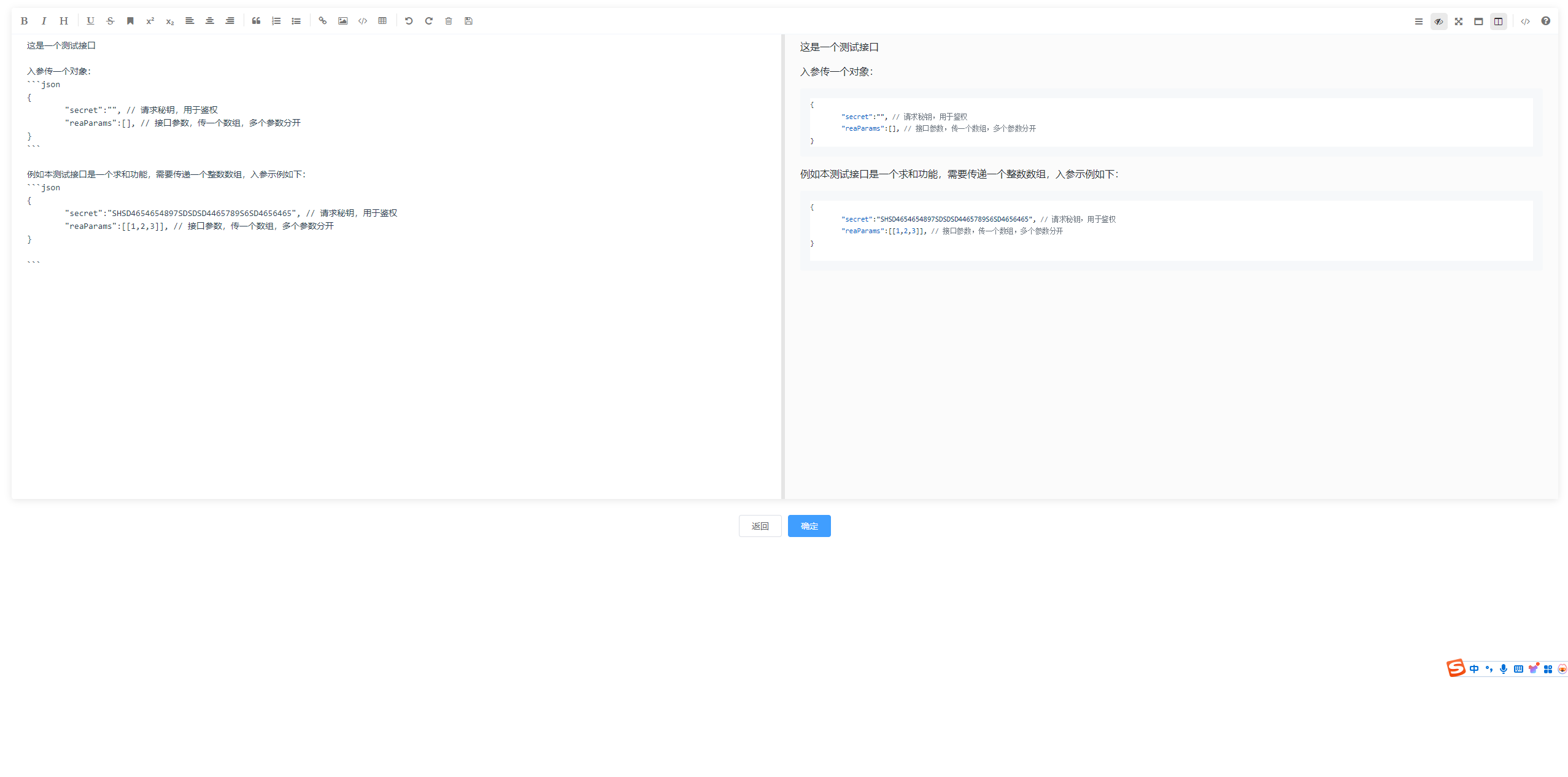1568x777 pixels.
Task: Toggle reading mode
Action: (x=1478, y=21)
